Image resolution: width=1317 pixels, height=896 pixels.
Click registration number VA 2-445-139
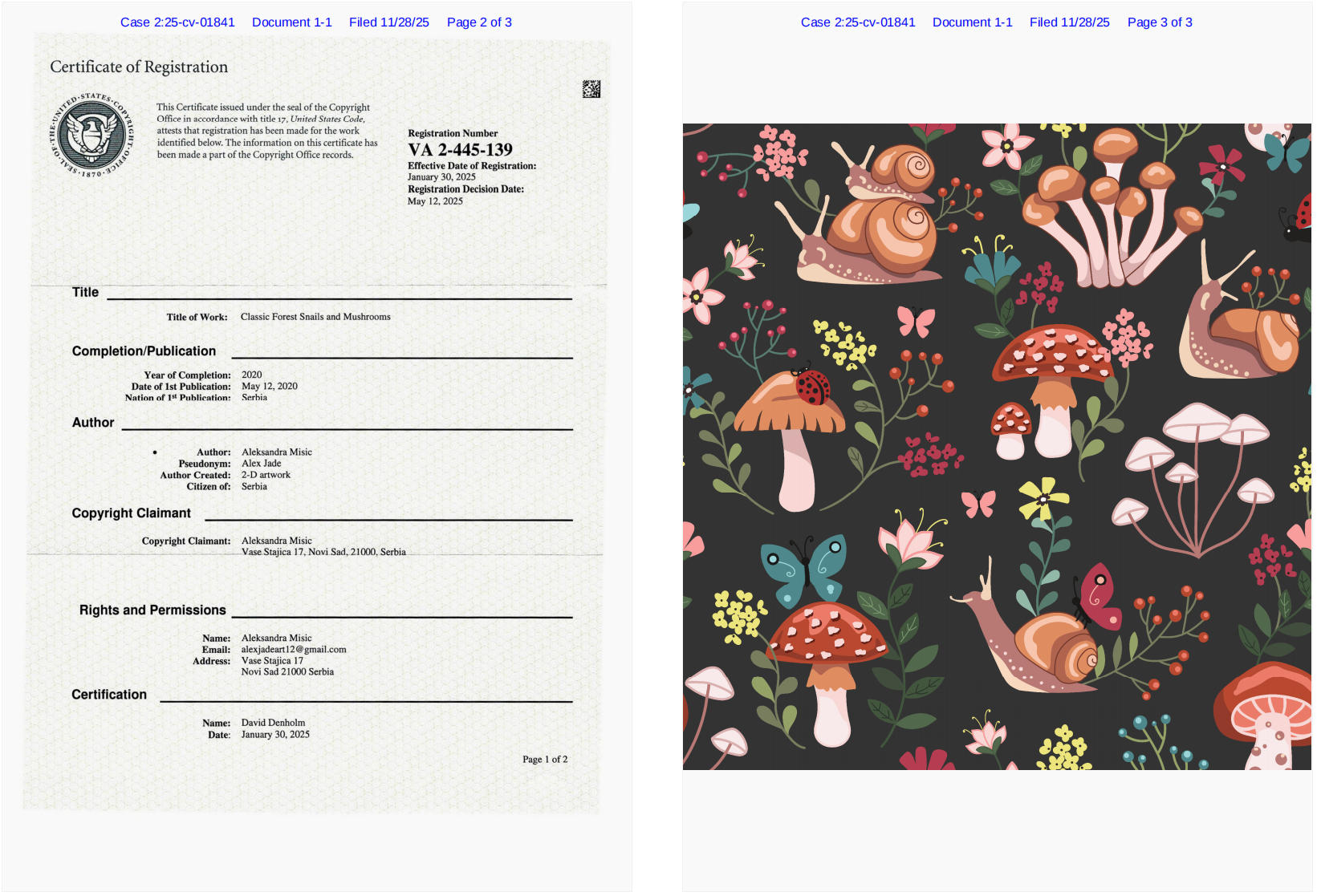[x=460, y=150]
